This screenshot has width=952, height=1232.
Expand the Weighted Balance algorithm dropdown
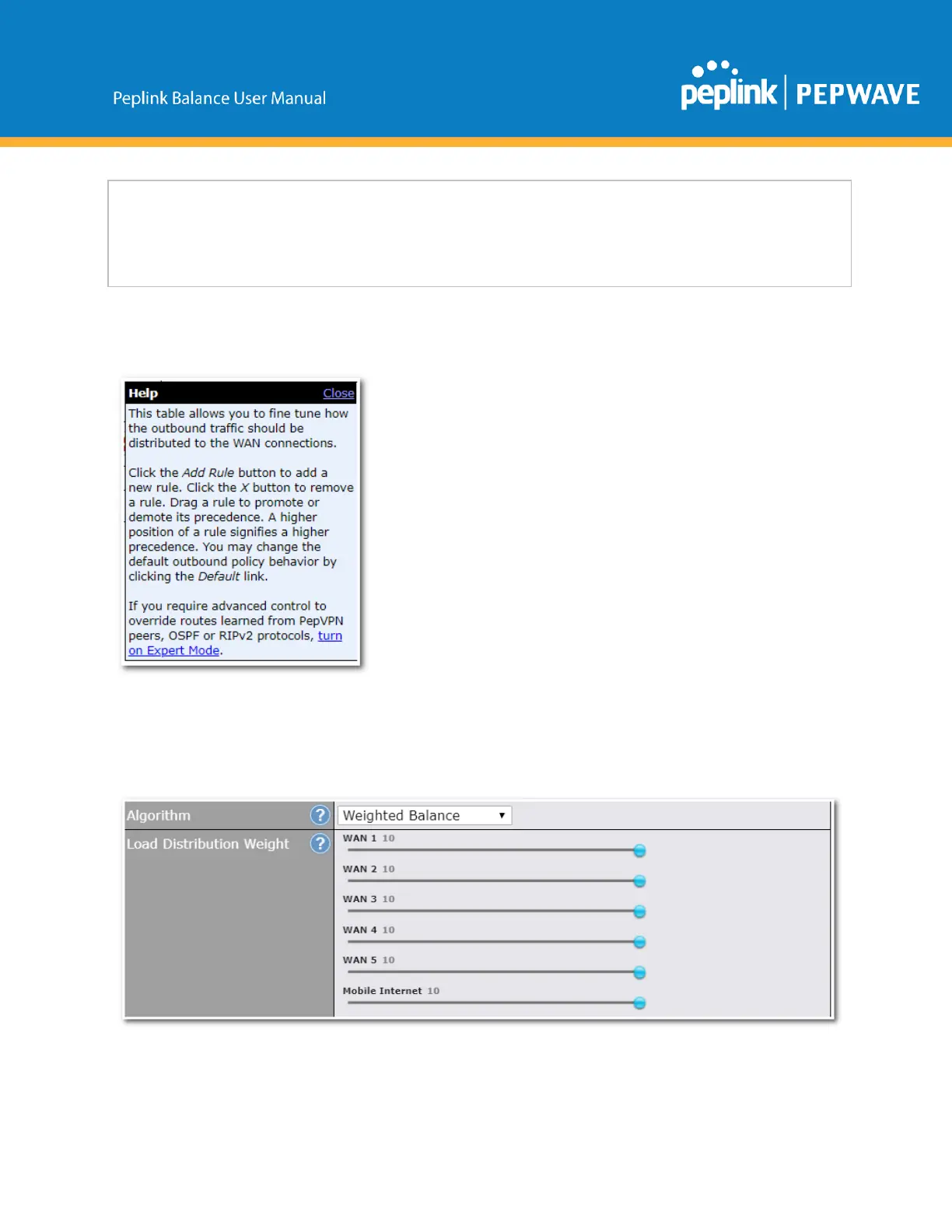425,815
